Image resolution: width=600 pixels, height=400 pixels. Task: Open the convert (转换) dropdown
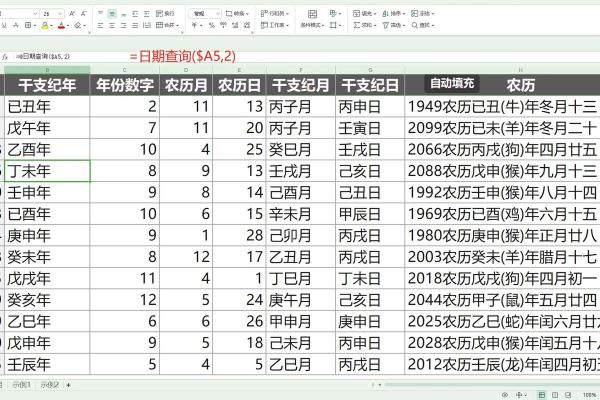point(237,14)
